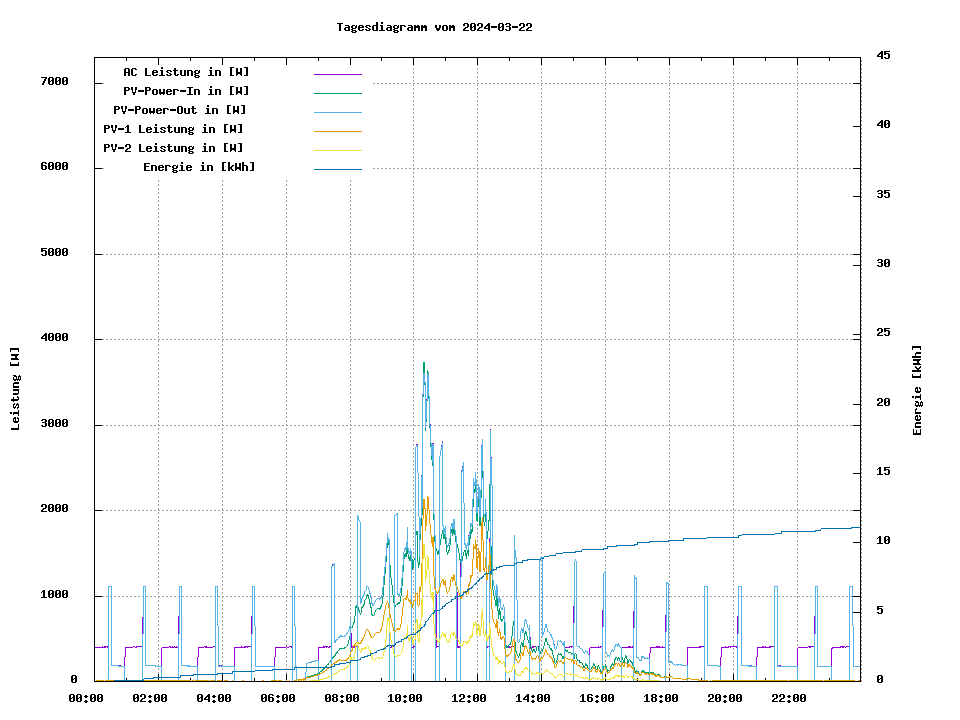Click the 7000 value on power axis
The width and height of the screenshot is (960, 720).
pyautogui.click(x=53, y=82)
